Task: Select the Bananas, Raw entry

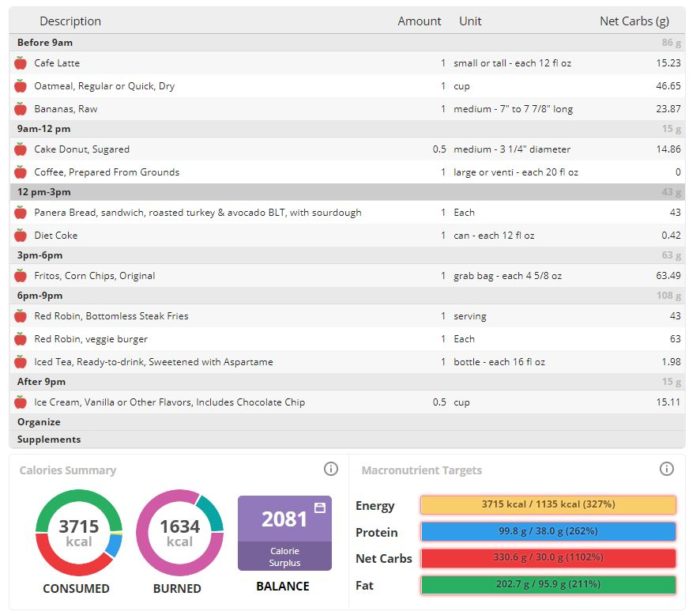Action: pyautogui.click(x=347, y=108)
